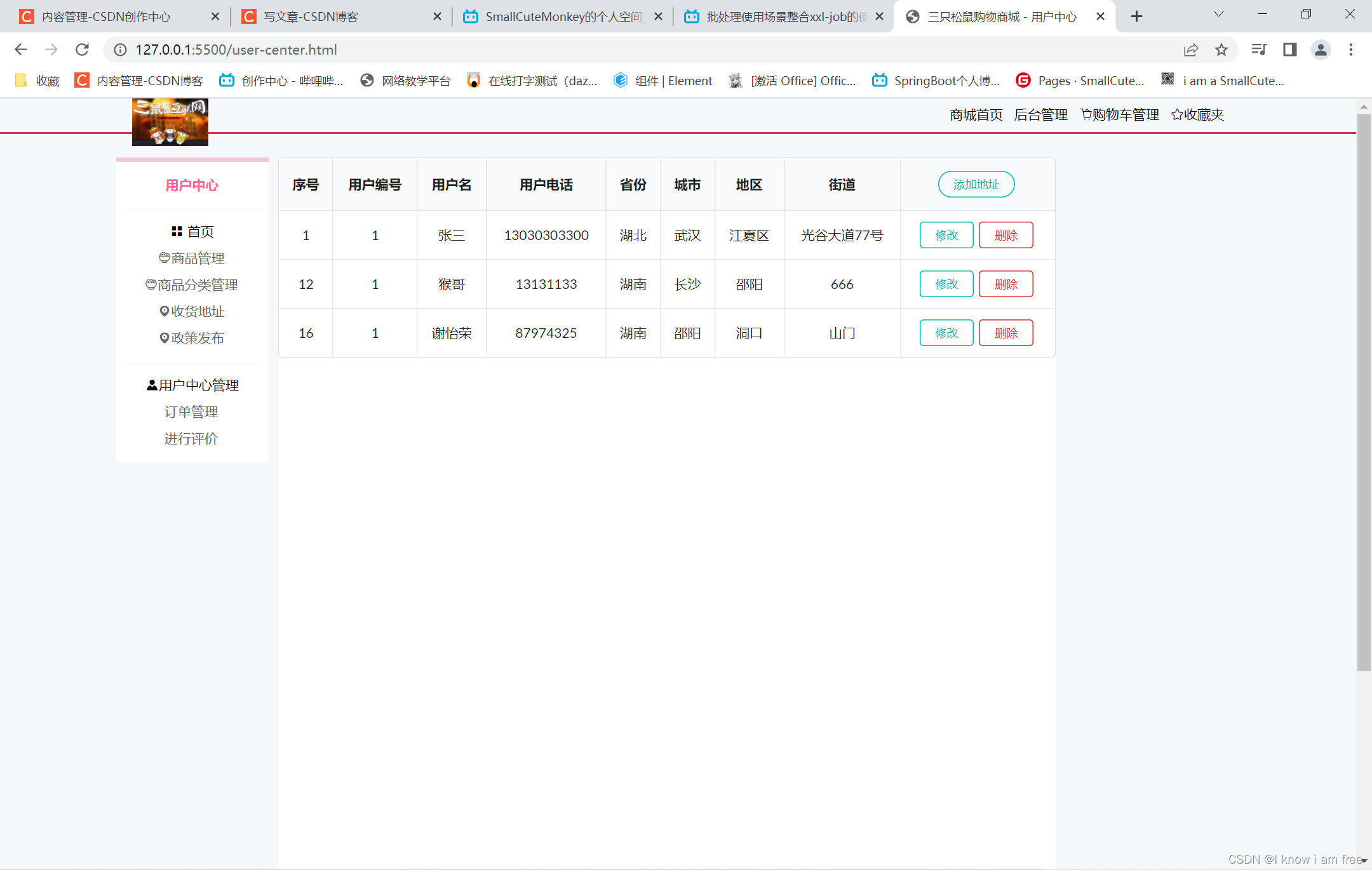Click the 用户中心 sidebar heading
Screen dimensions: 1372x870
coord(192,185)
